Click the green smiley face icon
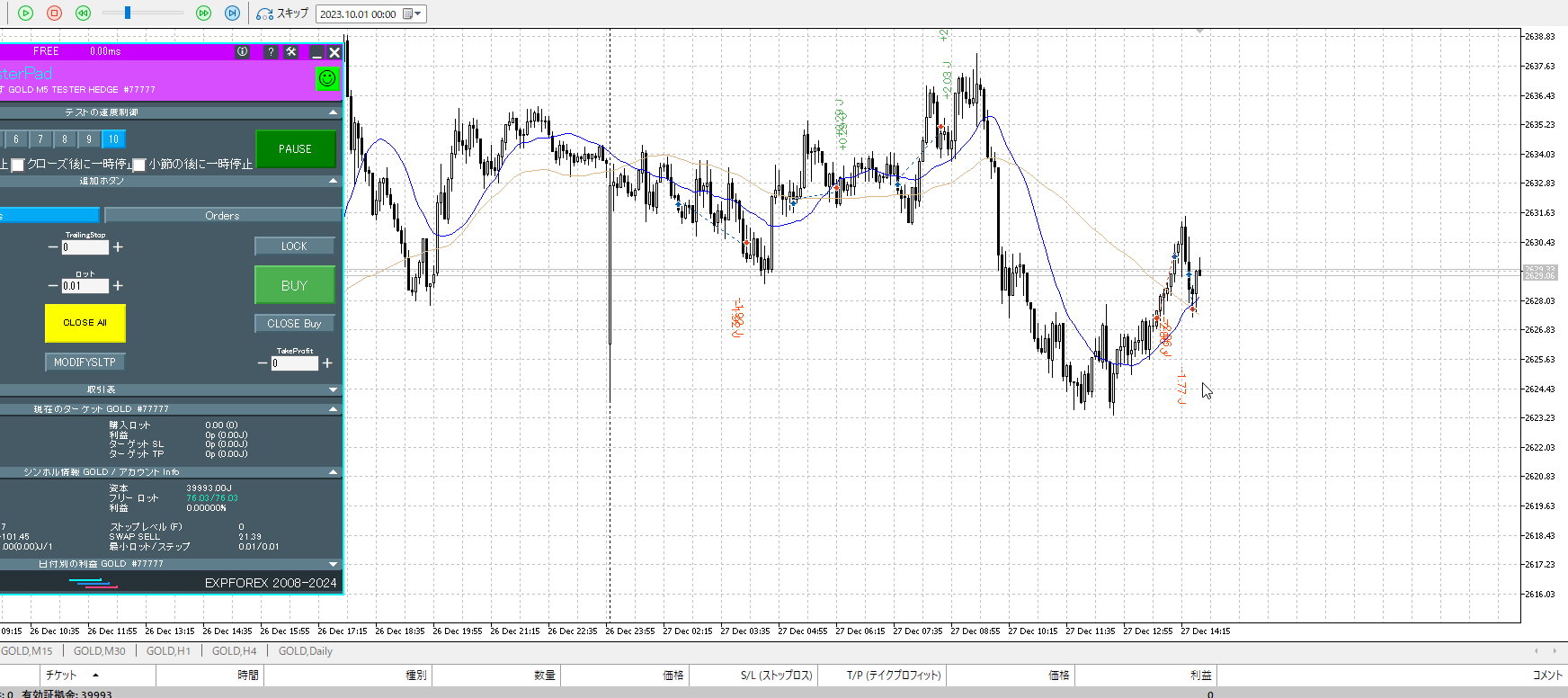Screen dimensions: 1568x698 click(327, 78)
